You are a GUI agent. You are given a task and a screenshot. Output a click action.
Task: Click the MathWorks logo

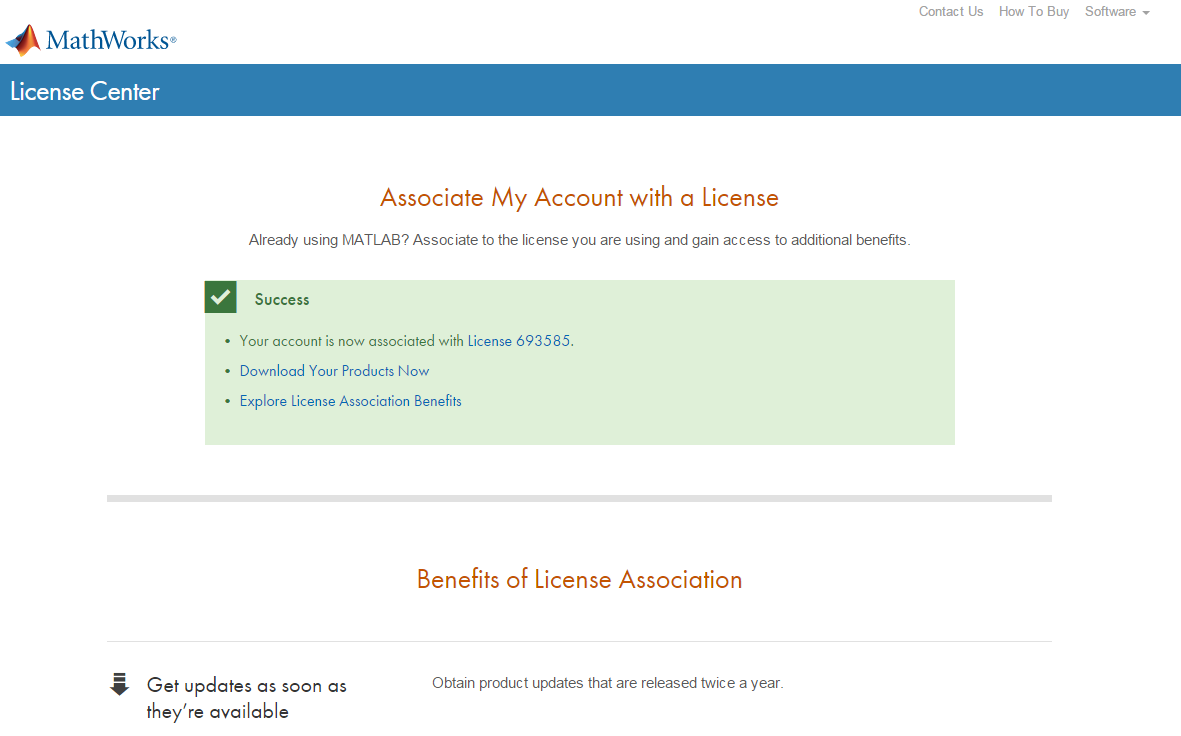(x=91, y=40)
